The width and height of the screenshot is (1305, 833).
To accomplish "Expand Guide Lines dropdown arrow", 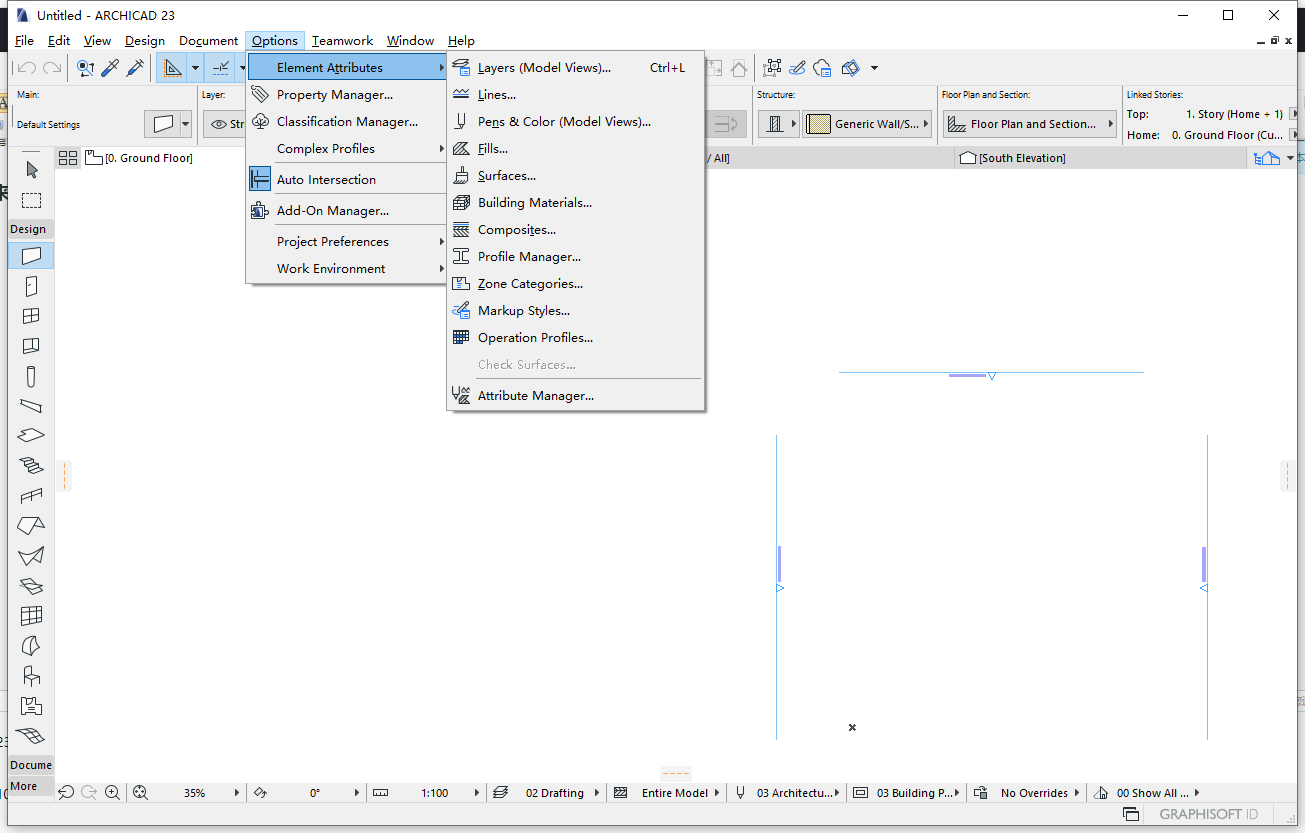I will (x=195, y=68).
